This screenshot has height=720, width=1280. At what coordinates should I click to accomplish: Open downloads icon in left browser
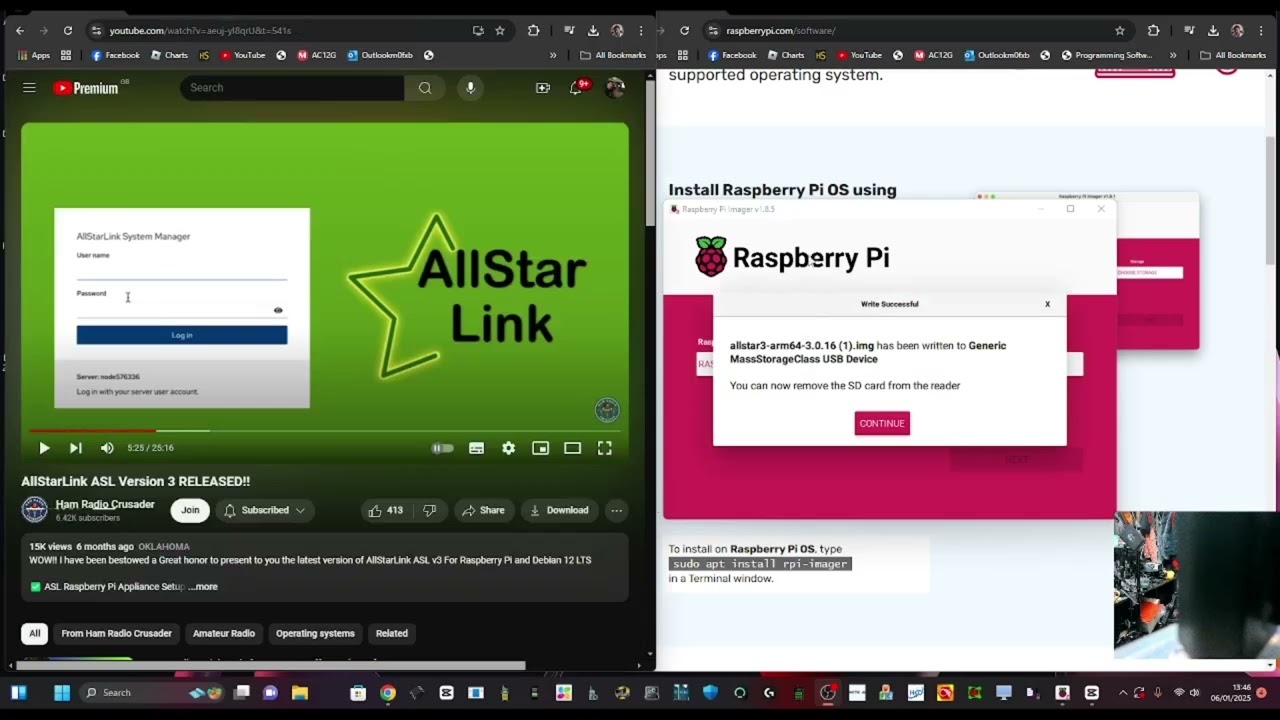[x=593, y=31]
